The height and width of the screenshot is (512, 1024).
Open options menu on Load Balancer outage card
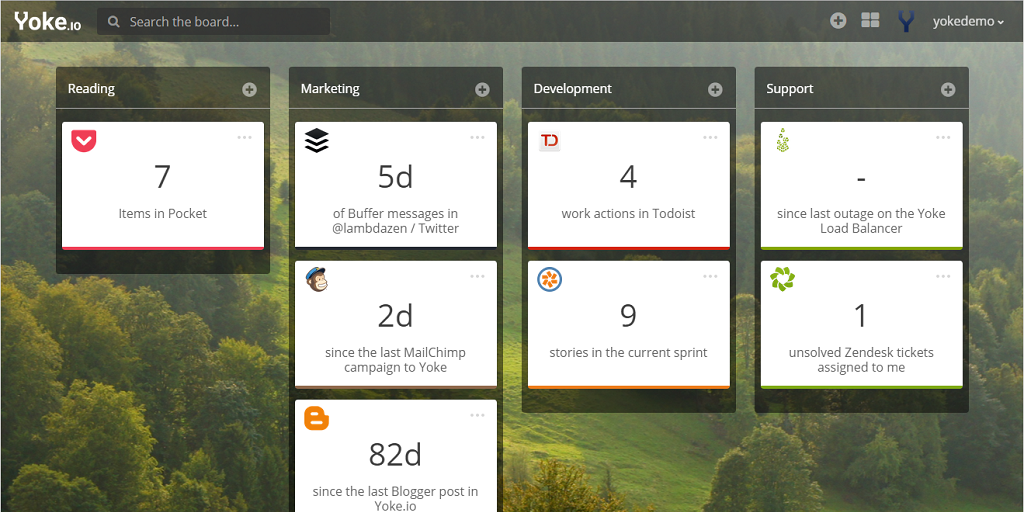pos(943,138)
